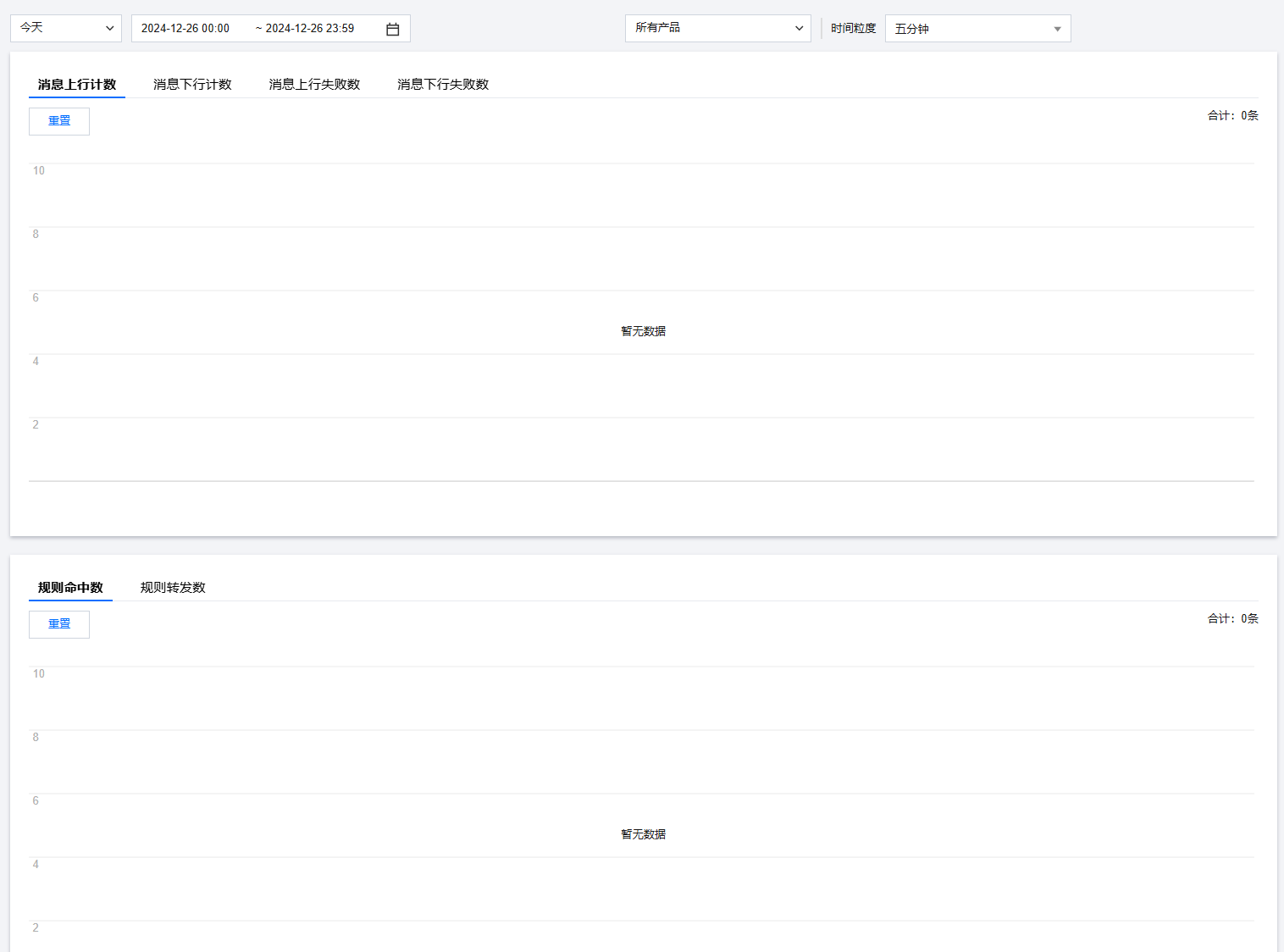The height and width of the screenshot is (952, 1284).
Task: Click 暂无数据 text in the message chart
Action: click(x=643, y=331)
